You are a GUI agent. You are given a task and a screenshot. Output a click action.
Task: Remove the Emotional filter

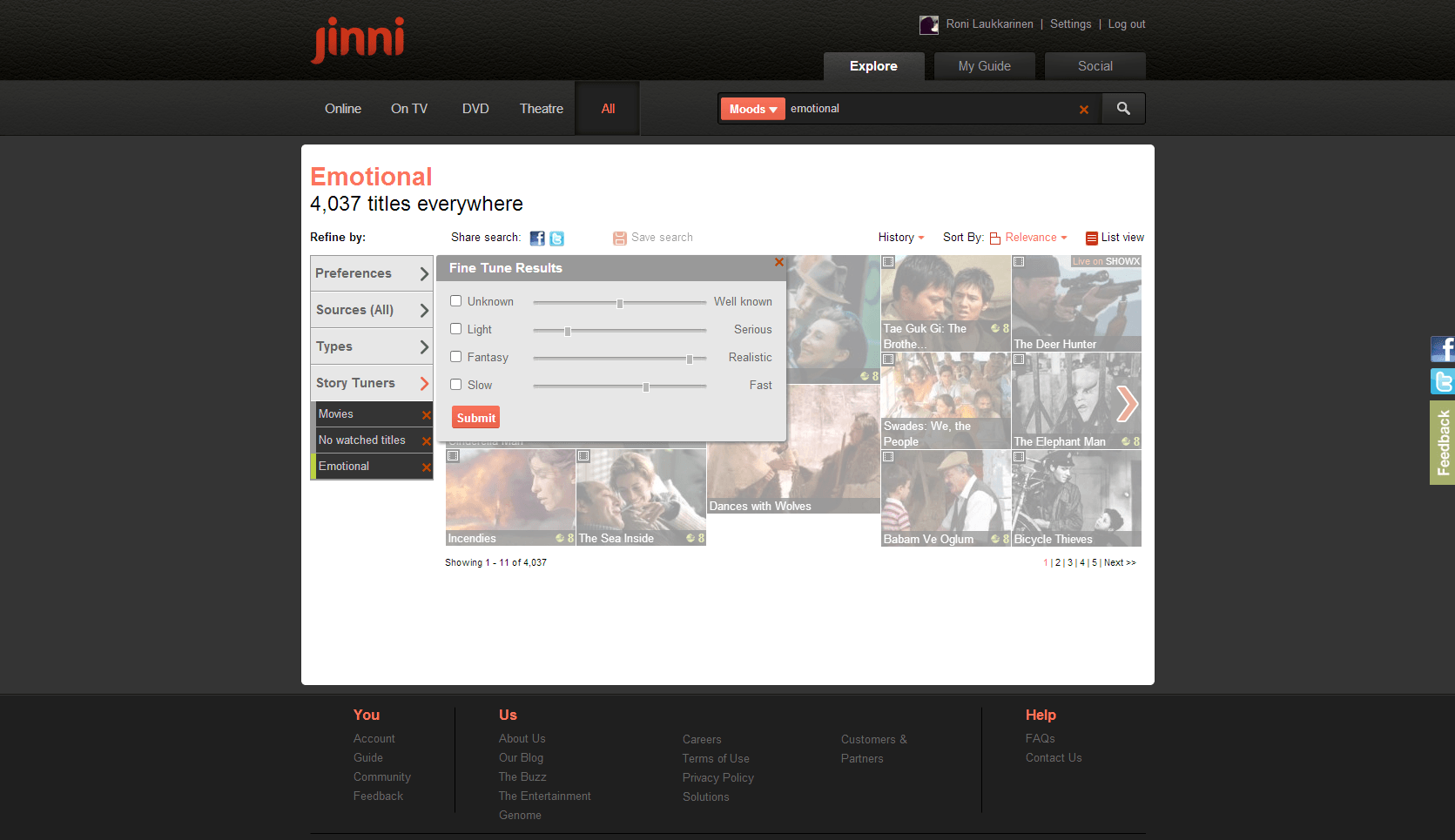click(x=427, y=467)
